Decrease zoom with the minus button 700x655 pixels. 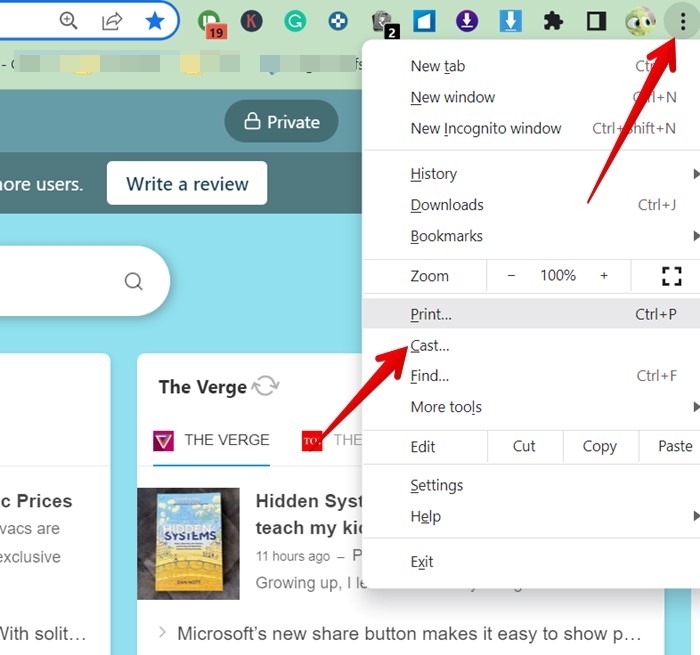(x=511, y=275)
